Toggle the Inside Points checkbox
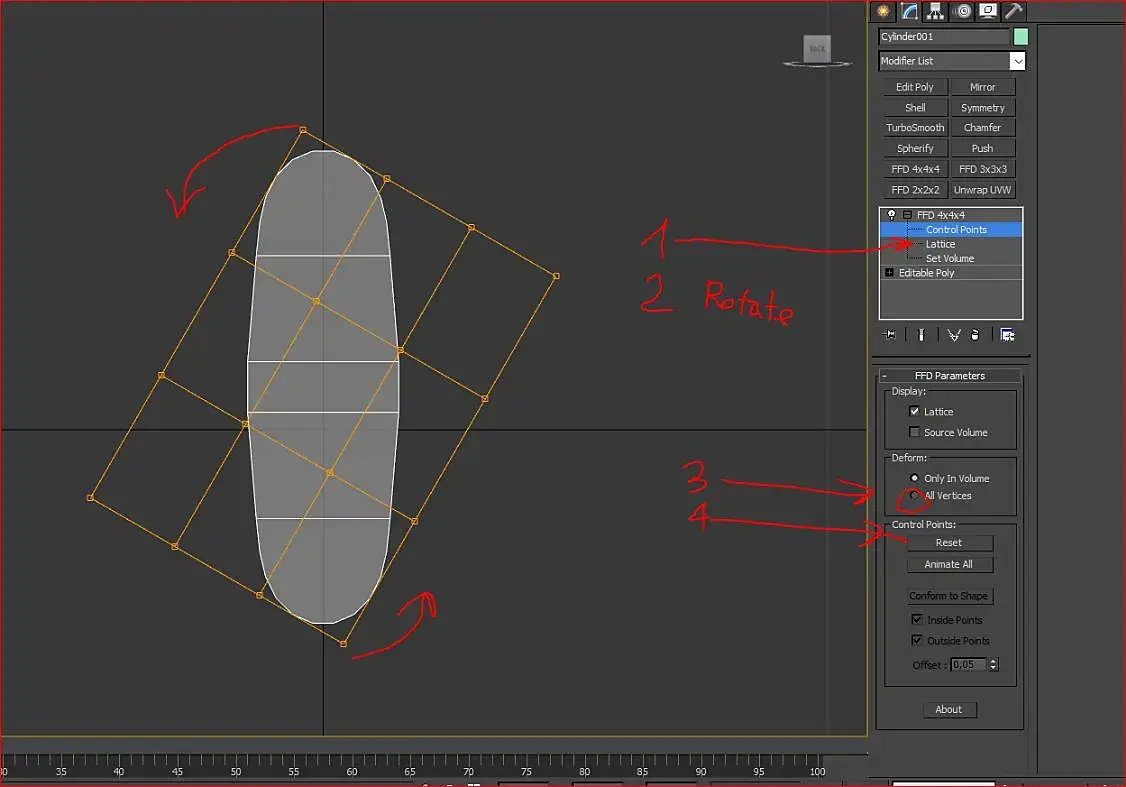Viewport: 1126px width, 787px height. pyautogui.click(x=917, y=619)
